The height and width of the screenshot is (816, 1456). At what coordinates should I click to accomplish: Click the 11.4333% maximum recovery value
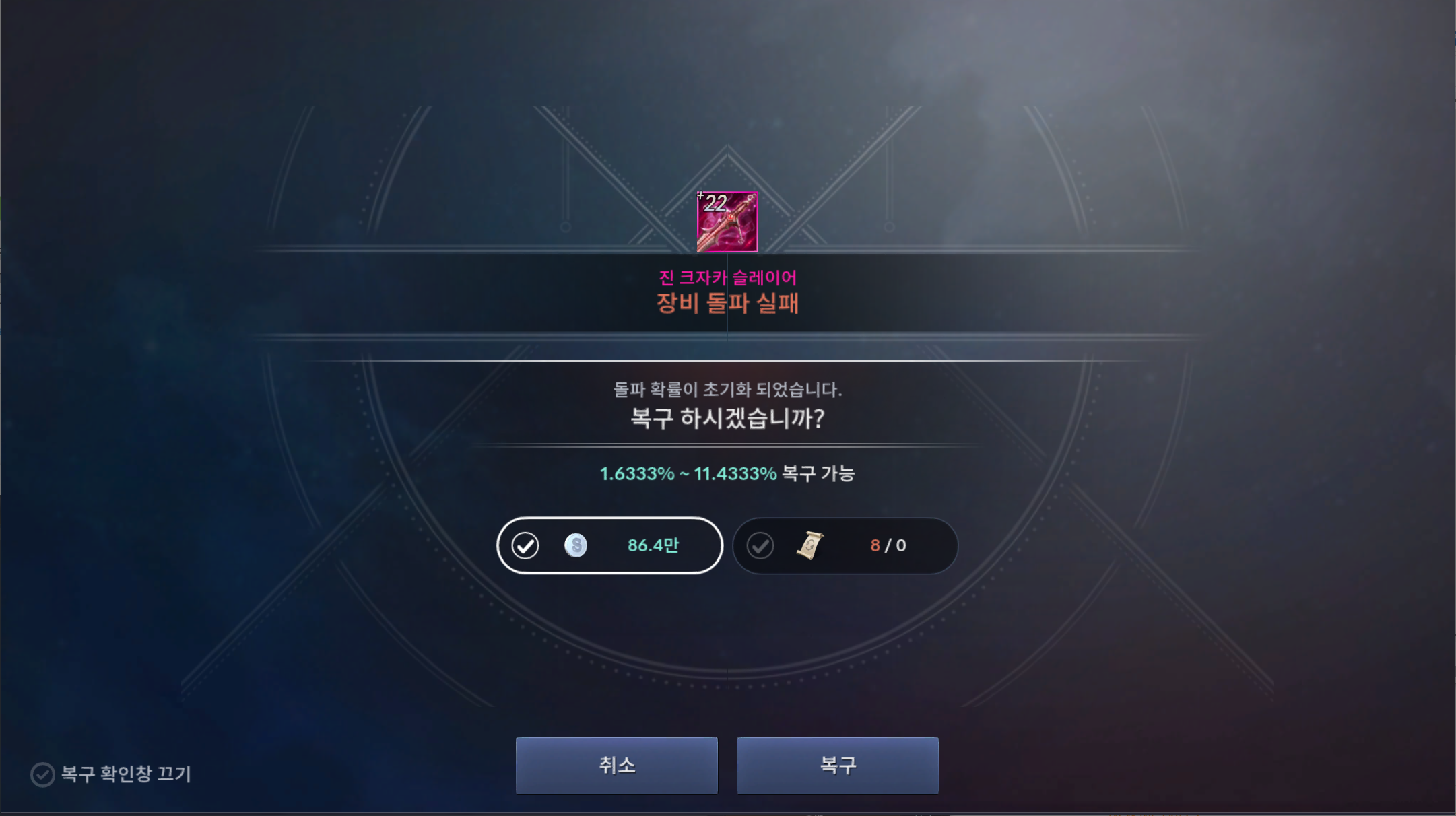click(x=735, y=474)
